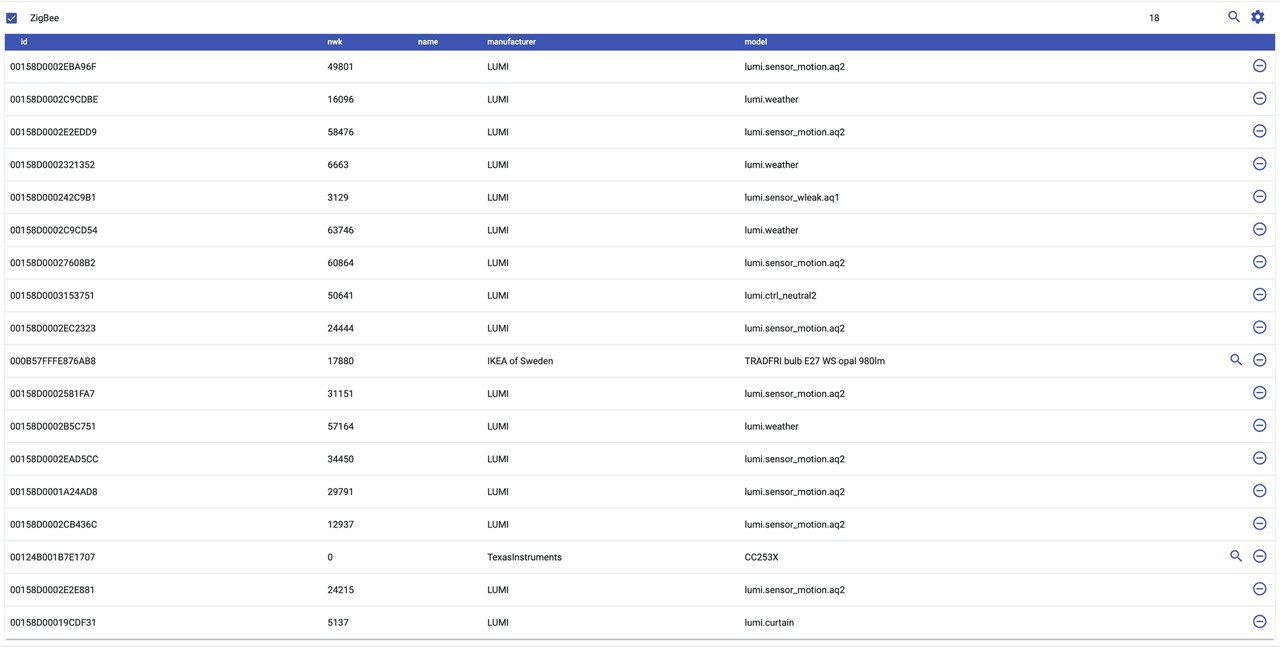
Task: Select id 00158D0002EC2323
Action: [53, 328]
